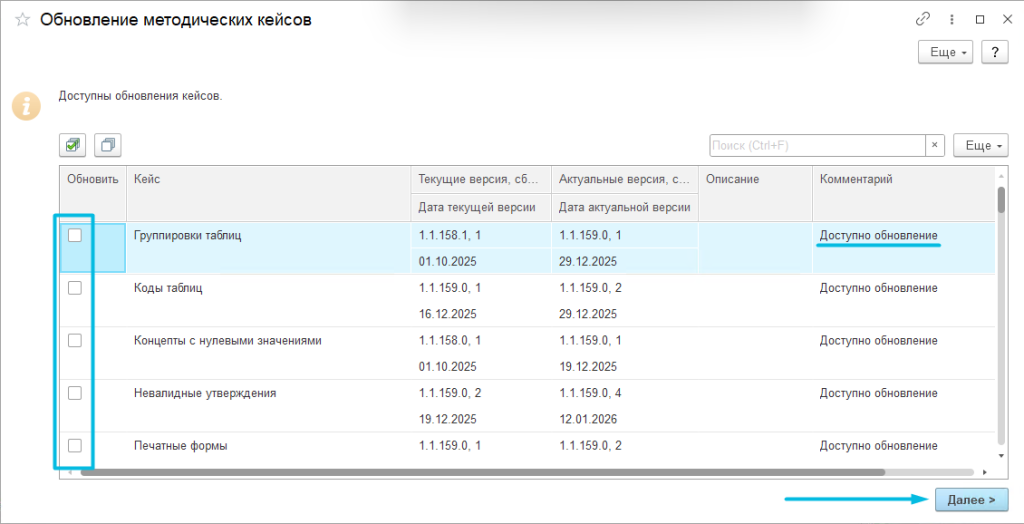The height and width of the screenshot is (524, 1024).
Task: Click the Актуальные версия column header
Action: [625, 180]
